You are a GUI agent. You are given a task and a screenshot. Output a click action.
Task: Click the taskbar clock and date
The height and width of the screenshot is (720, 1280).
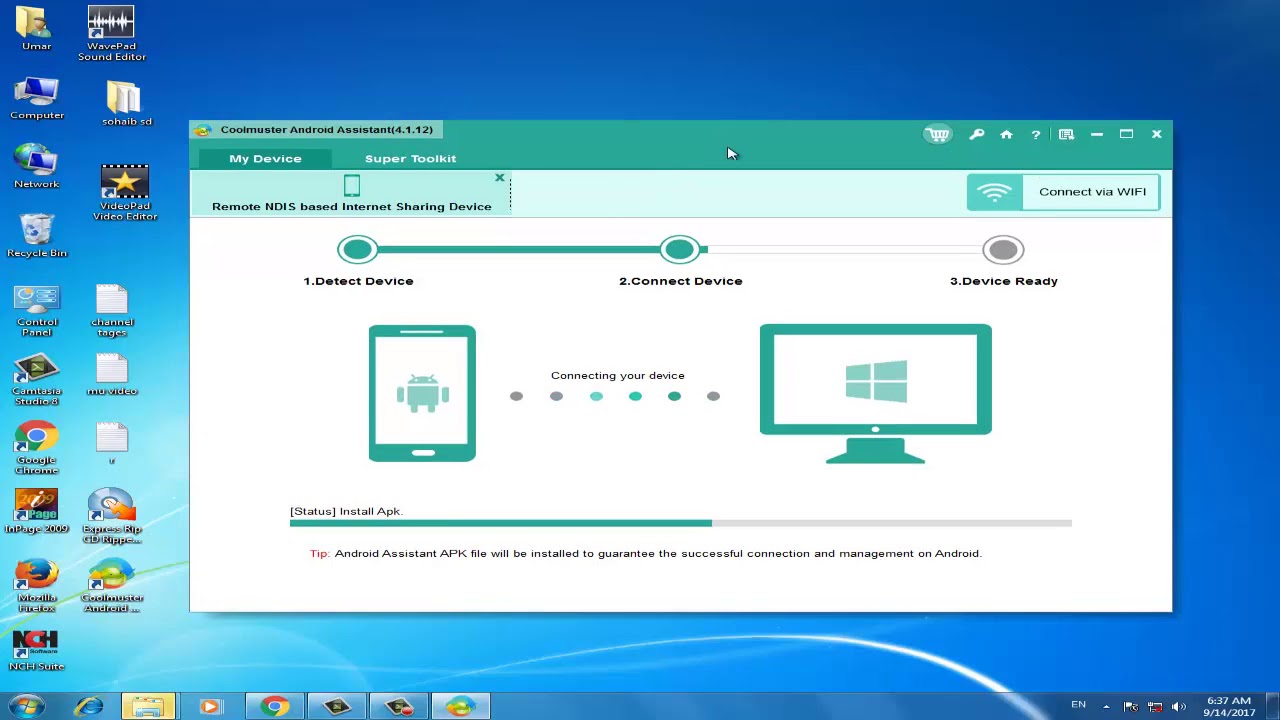tap(1229, 706)
